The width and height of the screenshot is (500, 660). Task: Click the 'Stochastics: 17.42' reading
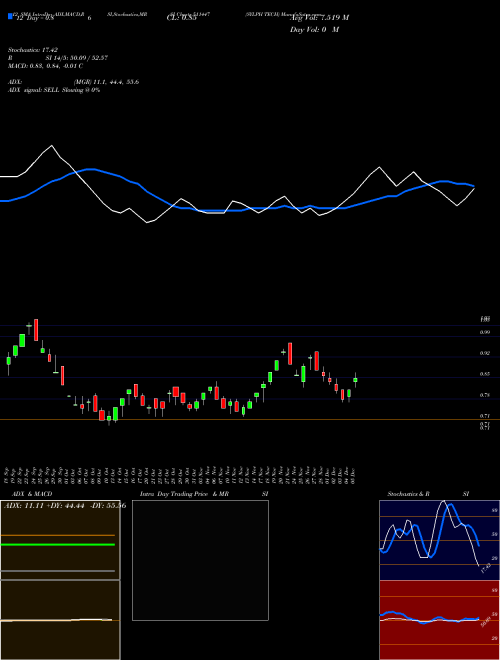[32, 50]
